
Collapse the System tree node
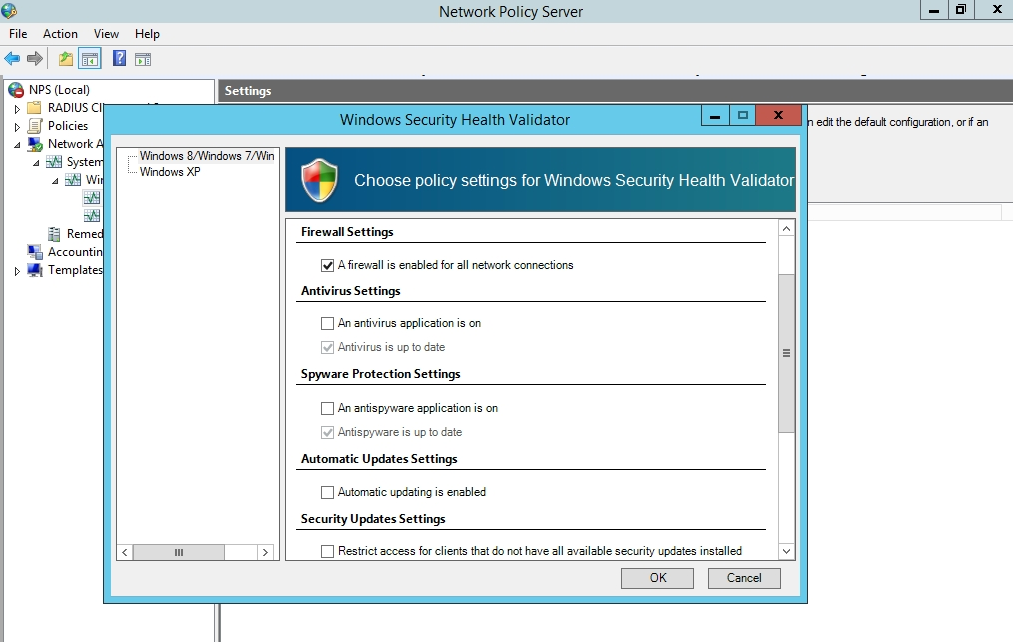coord(37,163)
